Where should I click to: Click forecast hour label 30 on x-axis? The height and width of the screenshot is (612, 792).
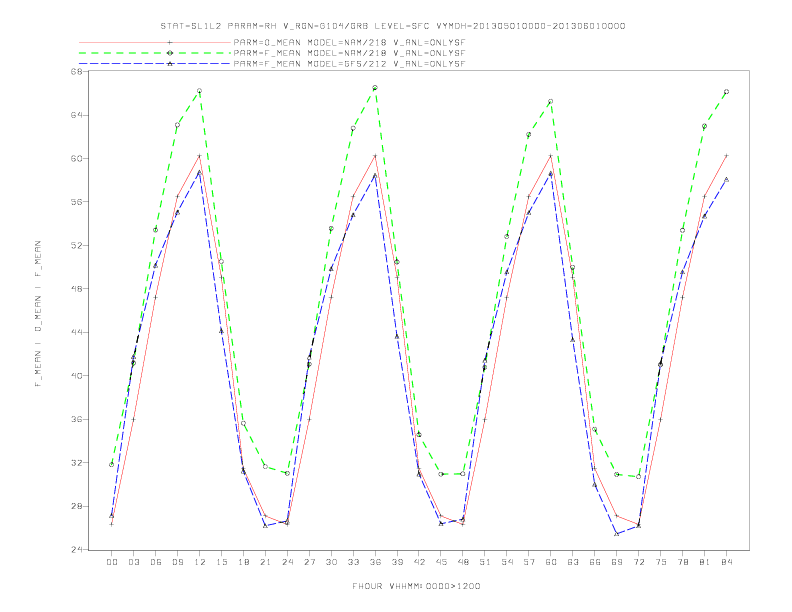tap(331, 562)
